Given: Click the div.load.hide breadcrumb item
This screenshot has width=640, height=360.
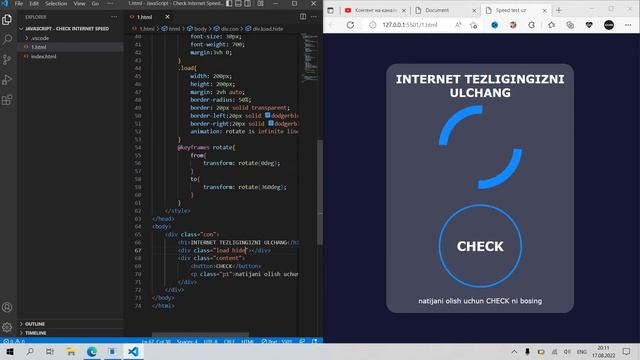Looking at the screenshot, I should [264, 29].
